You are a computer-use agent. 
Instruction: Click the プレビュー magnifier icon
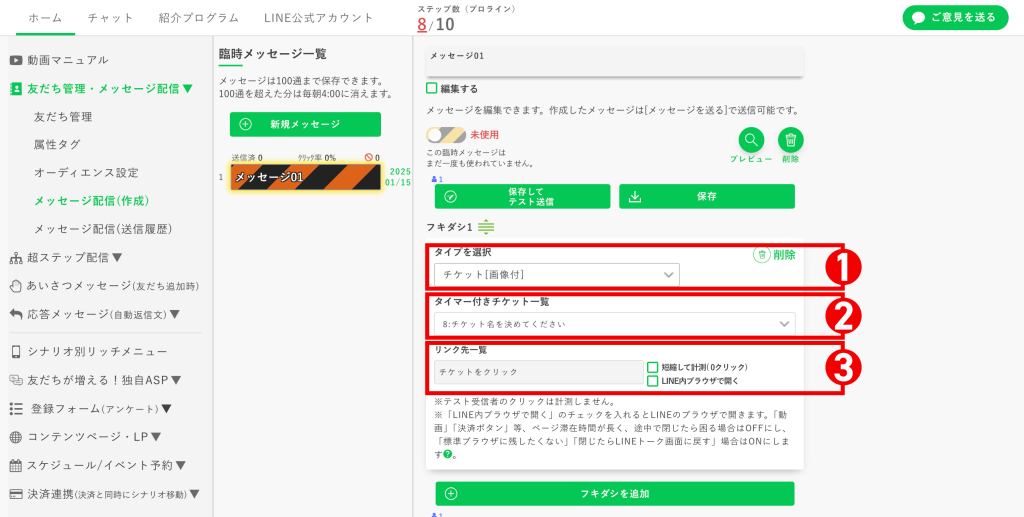[x=751, y=140]
